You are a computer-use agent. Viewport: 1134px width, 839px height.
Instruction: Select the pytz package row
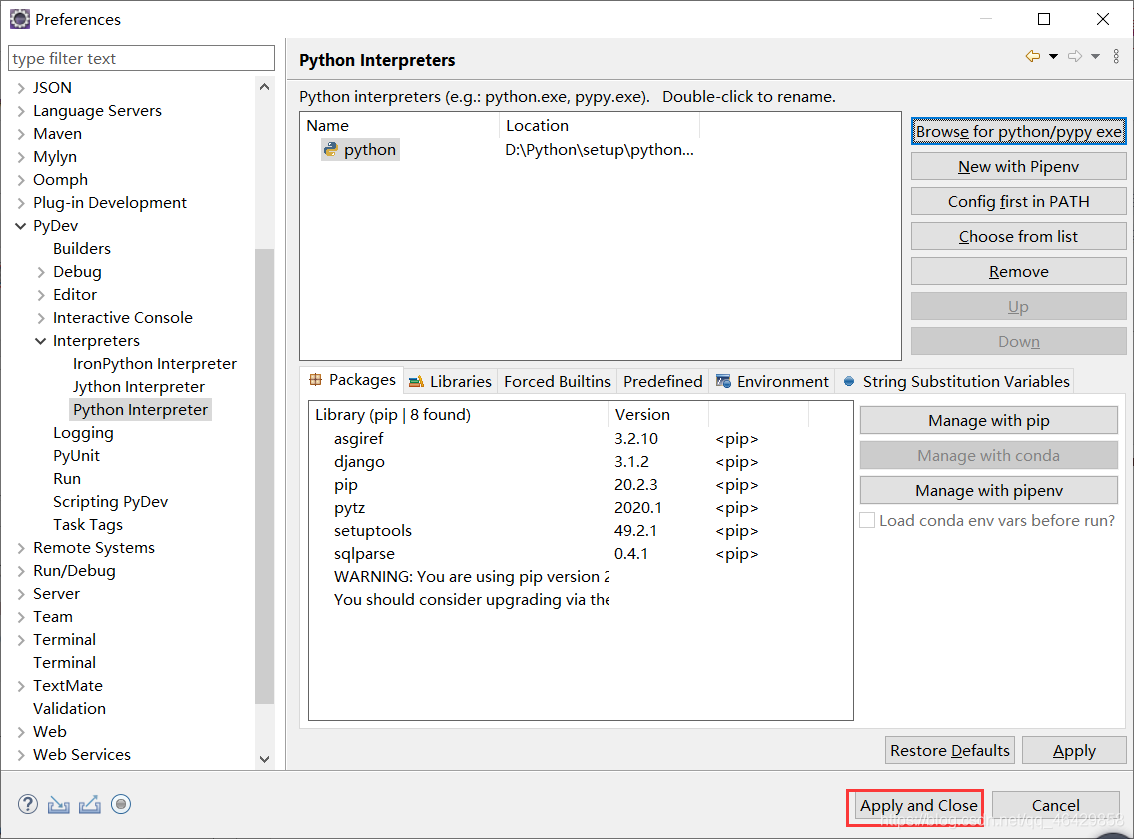tap(580, 508)
